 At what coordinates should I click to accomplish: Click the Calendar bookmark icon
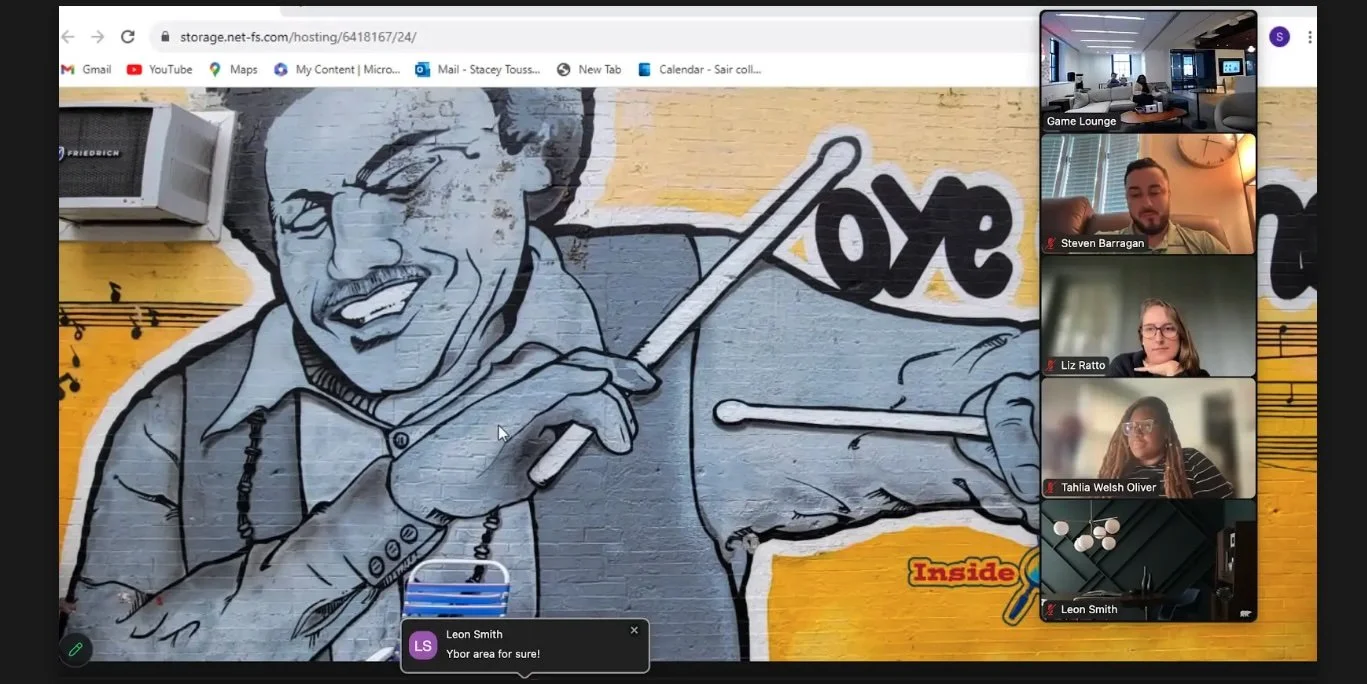click(645, 69)
